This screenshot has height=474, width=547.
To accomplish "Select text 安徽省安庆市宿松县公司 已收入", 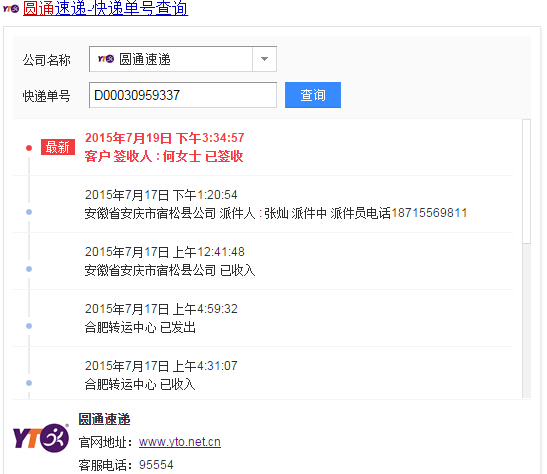I will point(170,270).
